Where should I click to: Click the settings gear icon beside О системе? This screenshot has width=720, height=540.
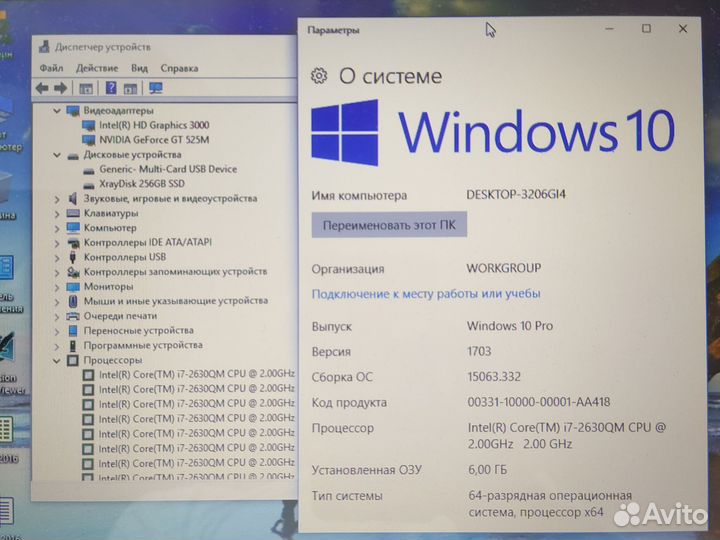click(319, 76)
